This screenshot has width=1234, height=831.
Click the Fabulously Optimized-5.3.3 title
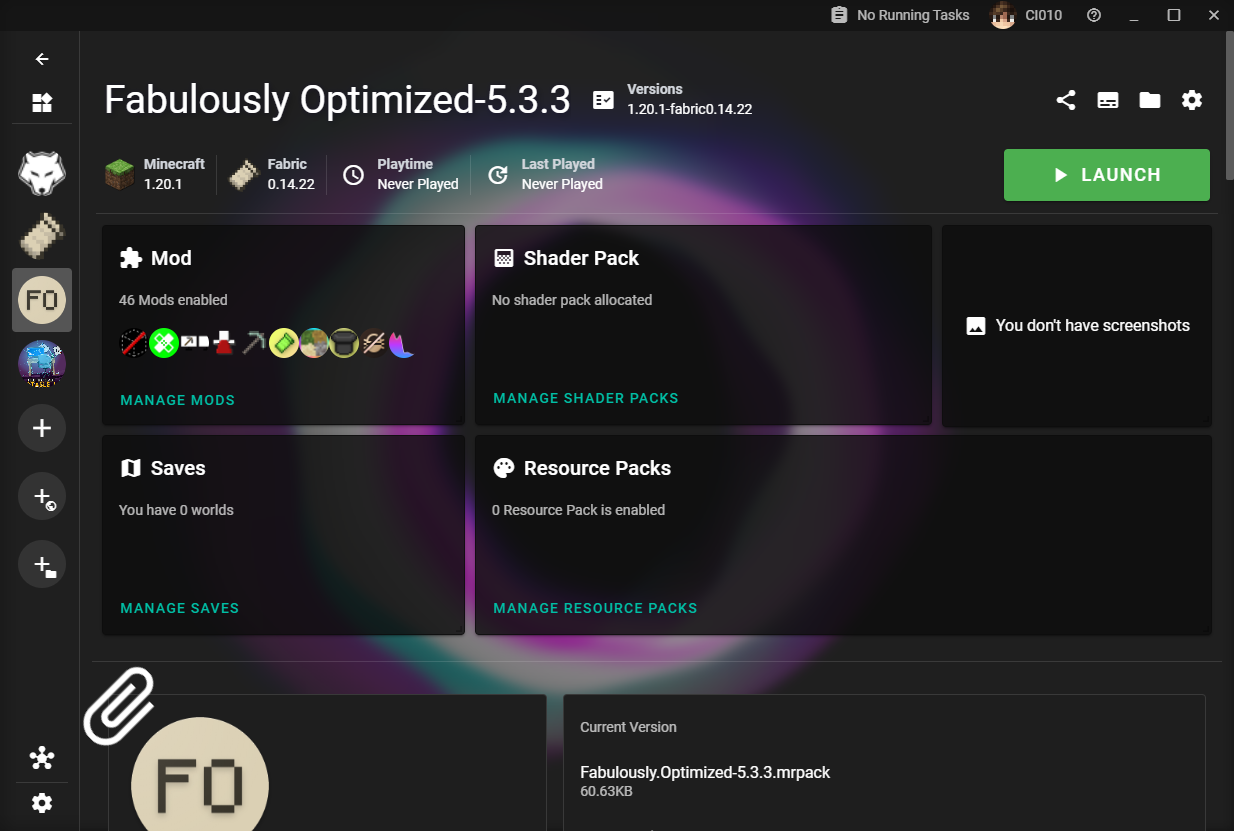337,100
